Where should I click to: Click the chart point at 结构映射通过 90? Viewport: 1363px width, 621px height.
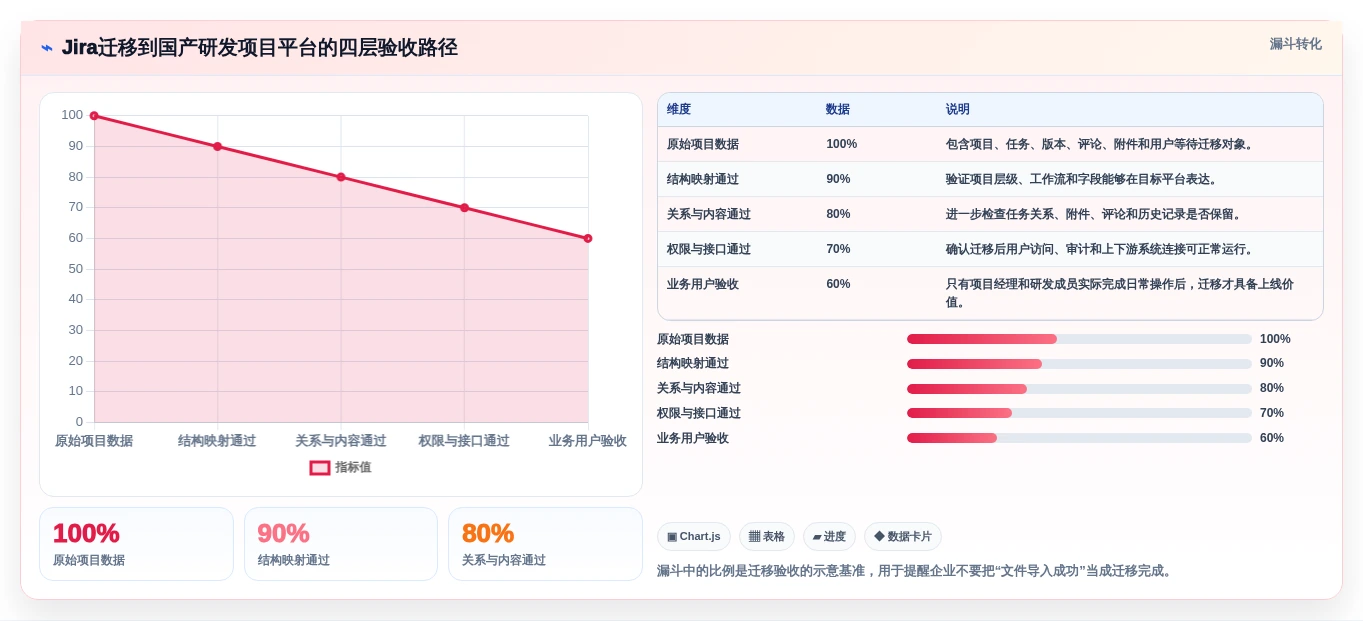click(x=217, y=147)
